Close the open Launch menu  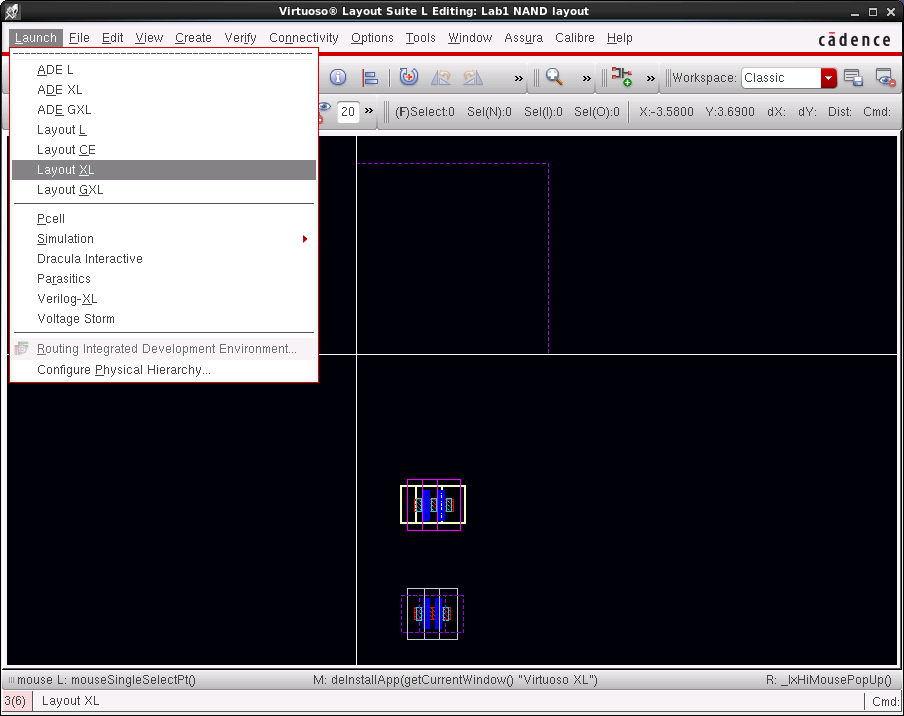coord(36,38)
